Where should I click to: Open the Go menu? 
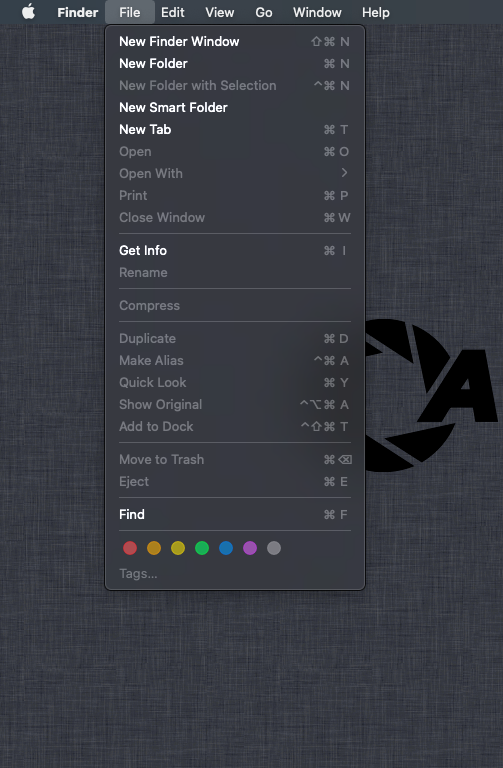tap(263, 12)
